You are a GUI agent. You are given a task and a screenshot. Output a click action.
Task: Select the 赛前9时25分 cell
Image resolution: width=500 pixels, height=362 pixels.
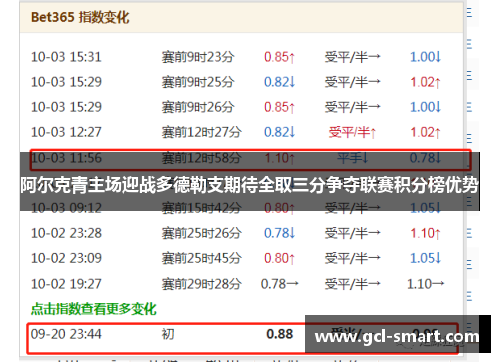(198, 82)
